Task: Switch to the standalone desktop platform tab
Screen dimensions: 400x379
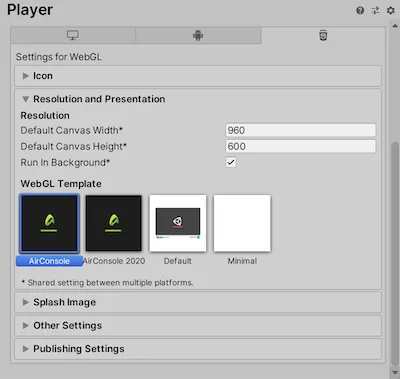Action: tap(73, 35)
